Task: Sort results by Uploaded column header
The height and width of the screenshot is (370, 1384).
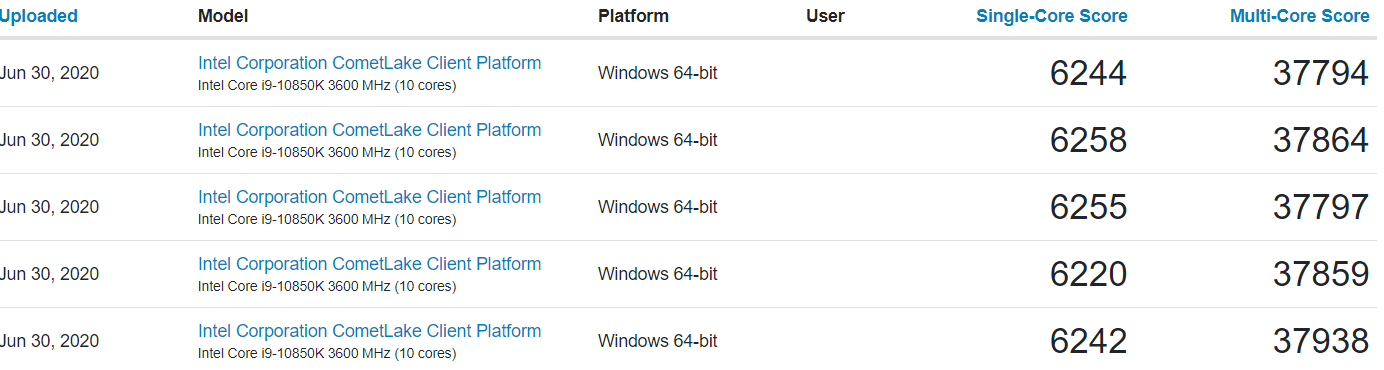Action: [38, 16]
